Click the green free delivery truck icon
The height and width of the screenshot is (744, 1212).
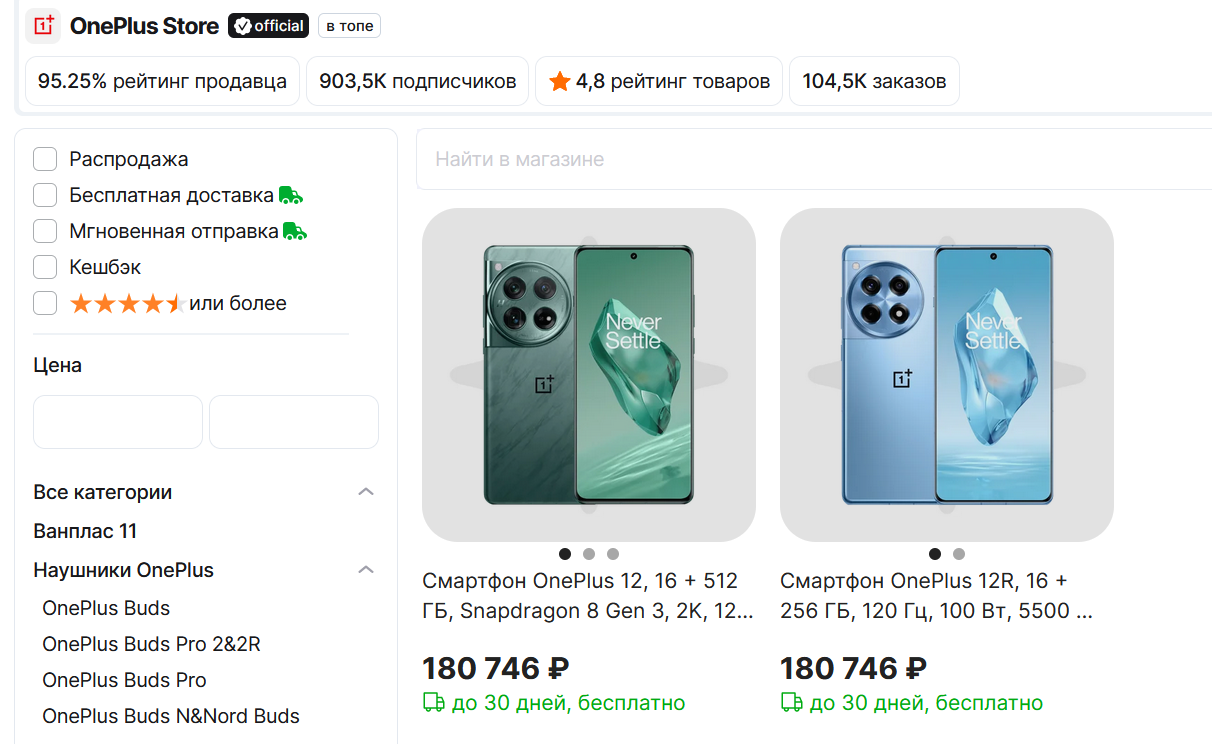[x=291, y=195]
